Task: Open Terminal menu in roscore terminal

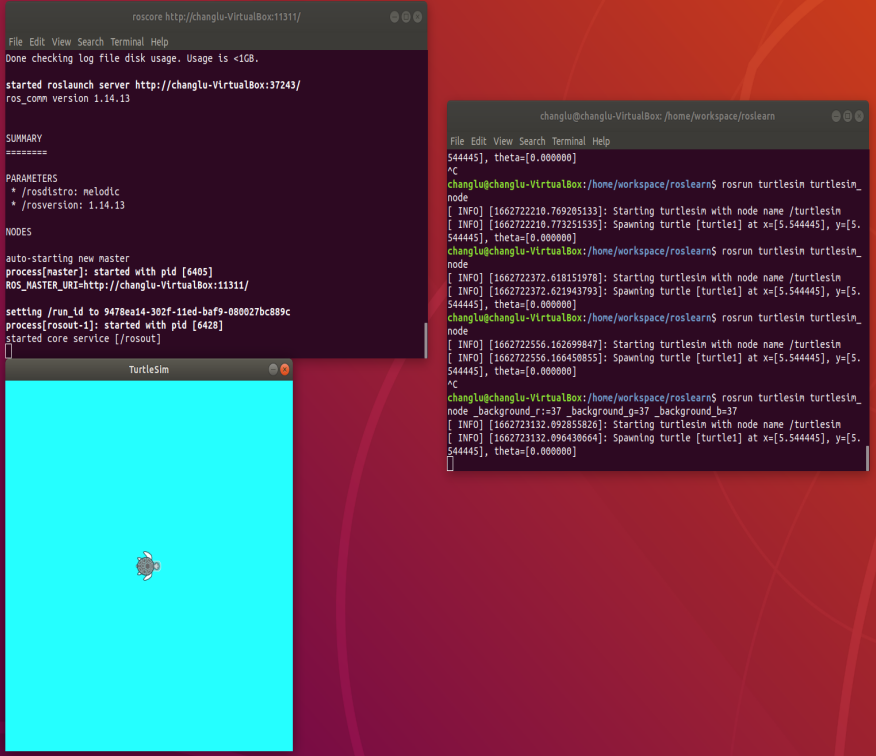Action: 127,42
